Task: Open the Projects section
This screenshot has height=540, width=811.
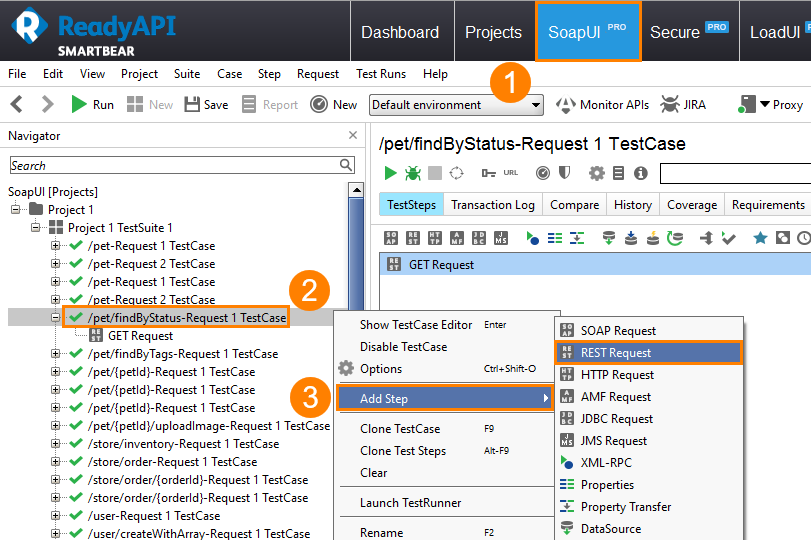Action: 493,32
